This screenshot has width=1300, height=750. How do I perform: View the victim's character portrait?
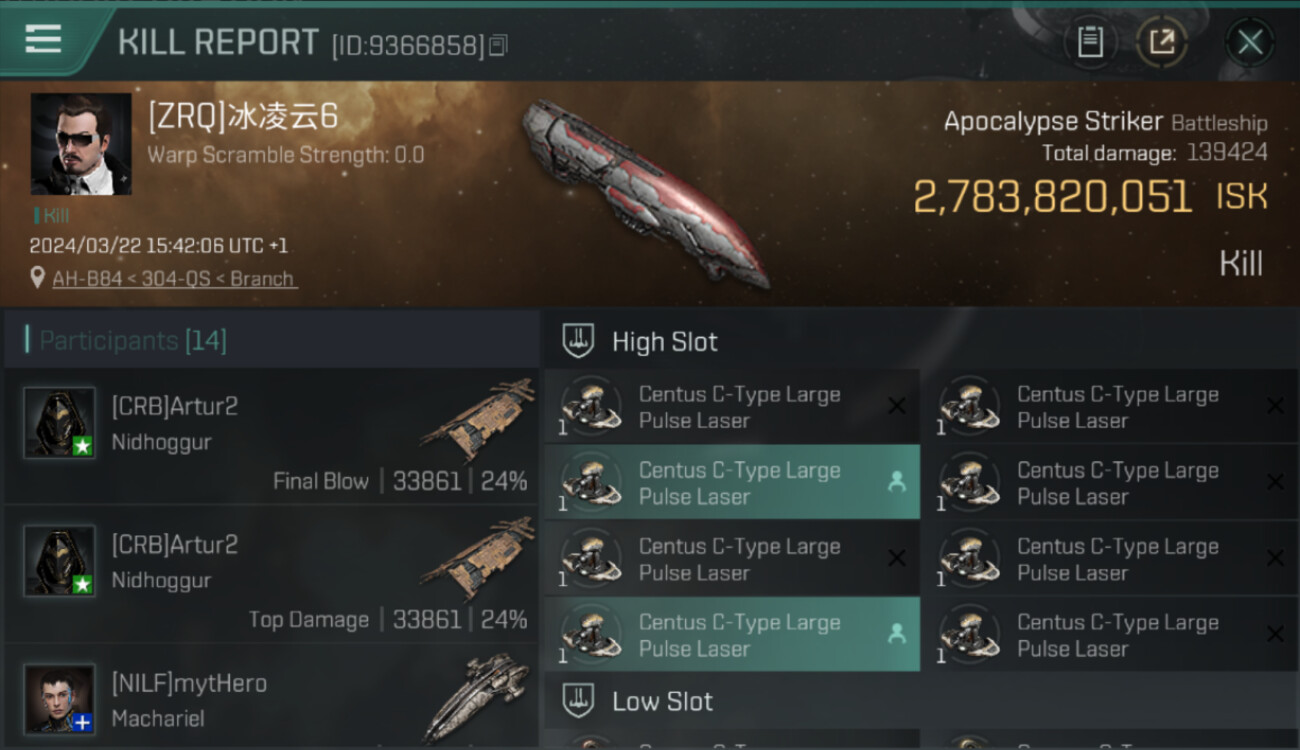pyautogui.click(x=81, y=144)
